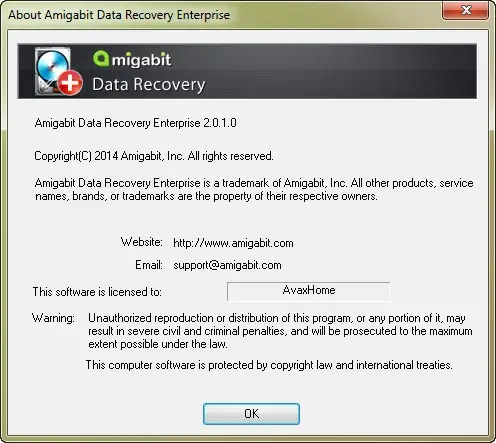Click the dialog title bar text
Image resolution: width=496 pixels, height=443 pixels.
[x=119, y=15]
